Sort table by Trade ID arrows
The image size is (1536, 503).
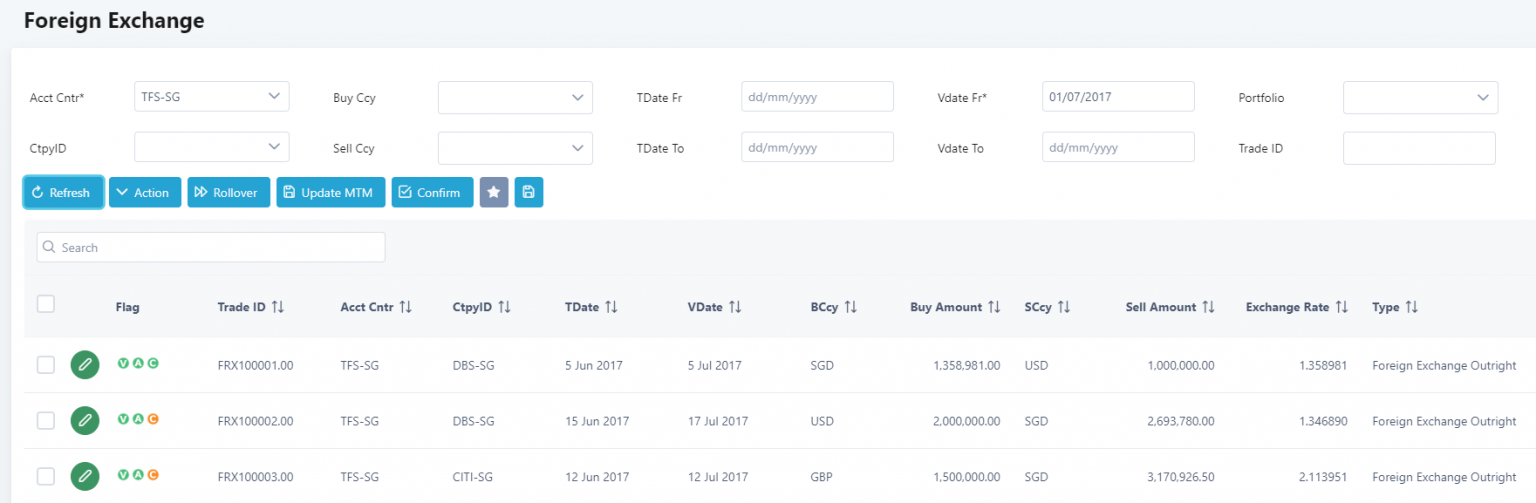(x=278, y=307)
